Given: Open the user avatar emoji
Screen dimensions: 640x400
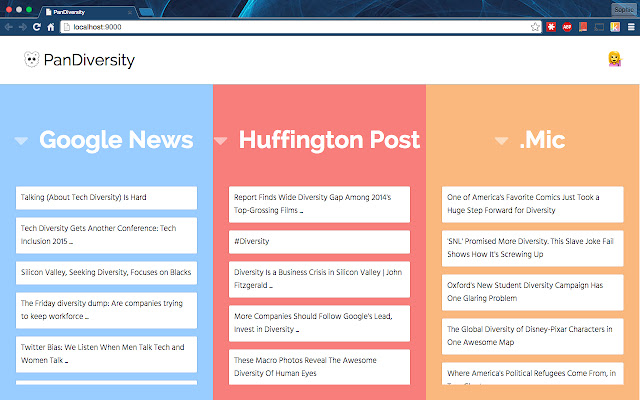Looking at the screenshot, I should [614, 59].
